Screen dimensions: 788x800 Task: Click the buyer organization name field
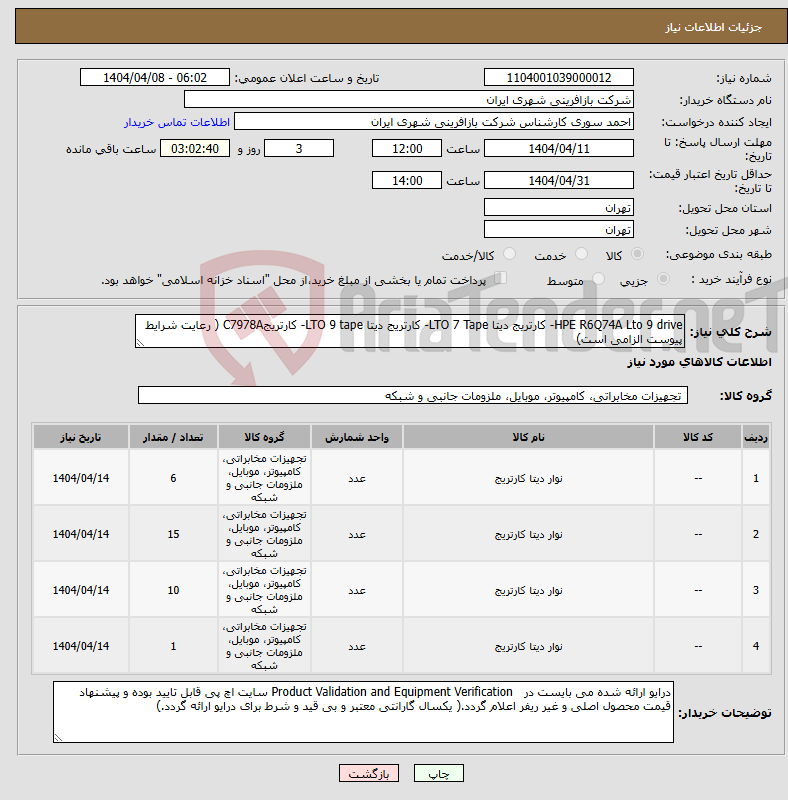[x=409, y=99]
